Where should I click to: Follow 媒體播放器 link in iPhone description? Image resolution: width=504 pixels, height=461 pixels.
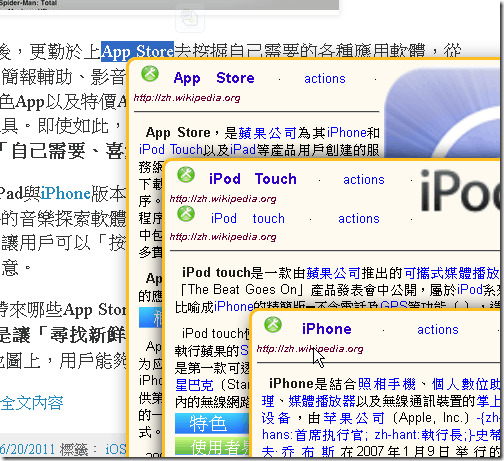[322, 401]
